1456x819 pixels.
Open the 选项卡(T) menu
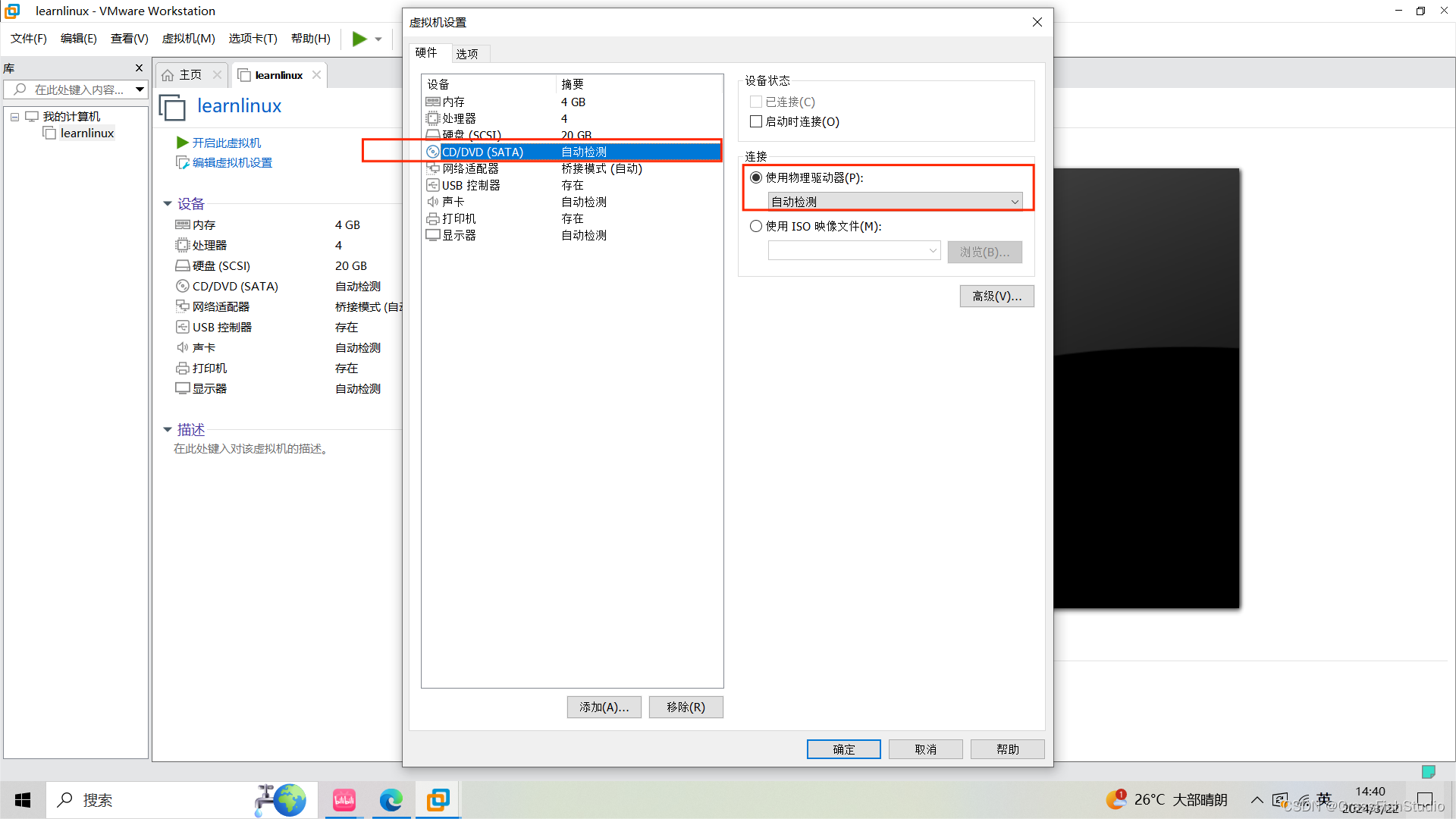click(253, 39)
